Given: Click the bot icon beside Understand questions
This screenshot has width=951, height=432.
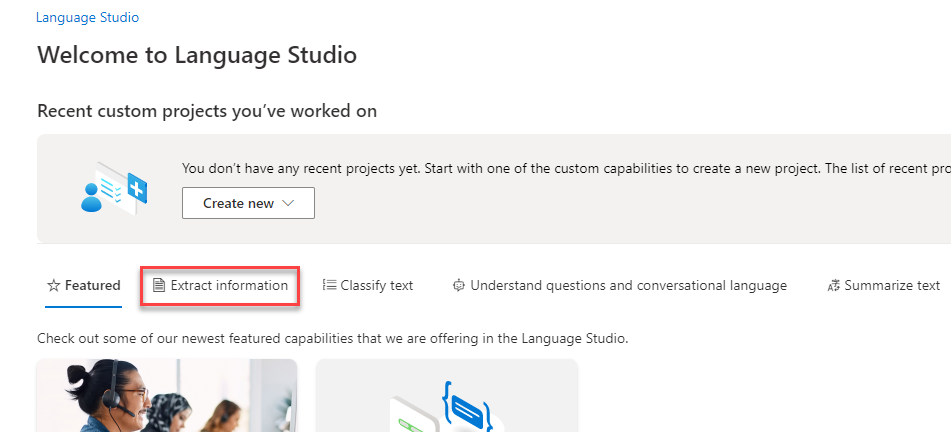Looking at the screenshot, I should 459,285.
